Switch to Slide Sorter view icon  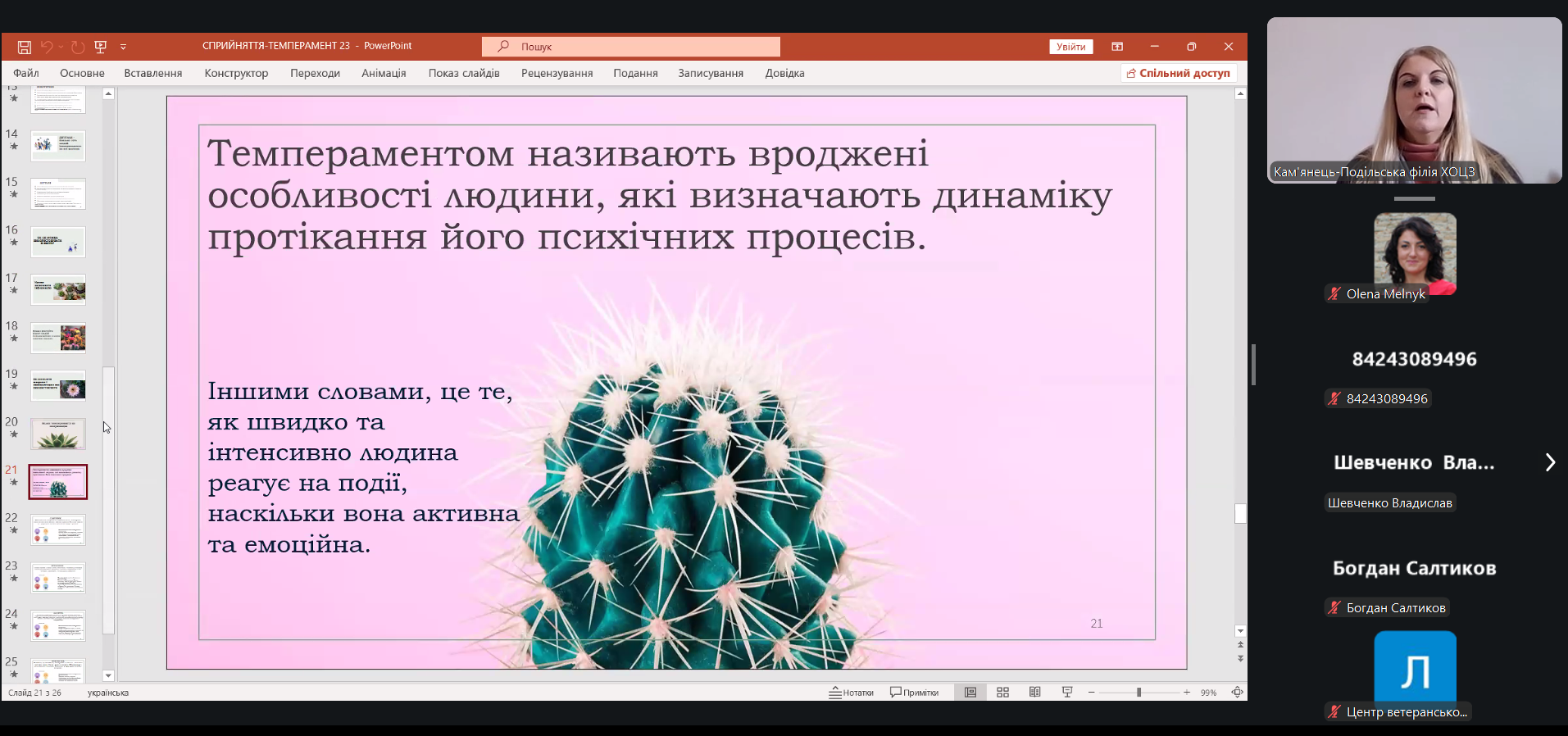(x=1002, y=693)
